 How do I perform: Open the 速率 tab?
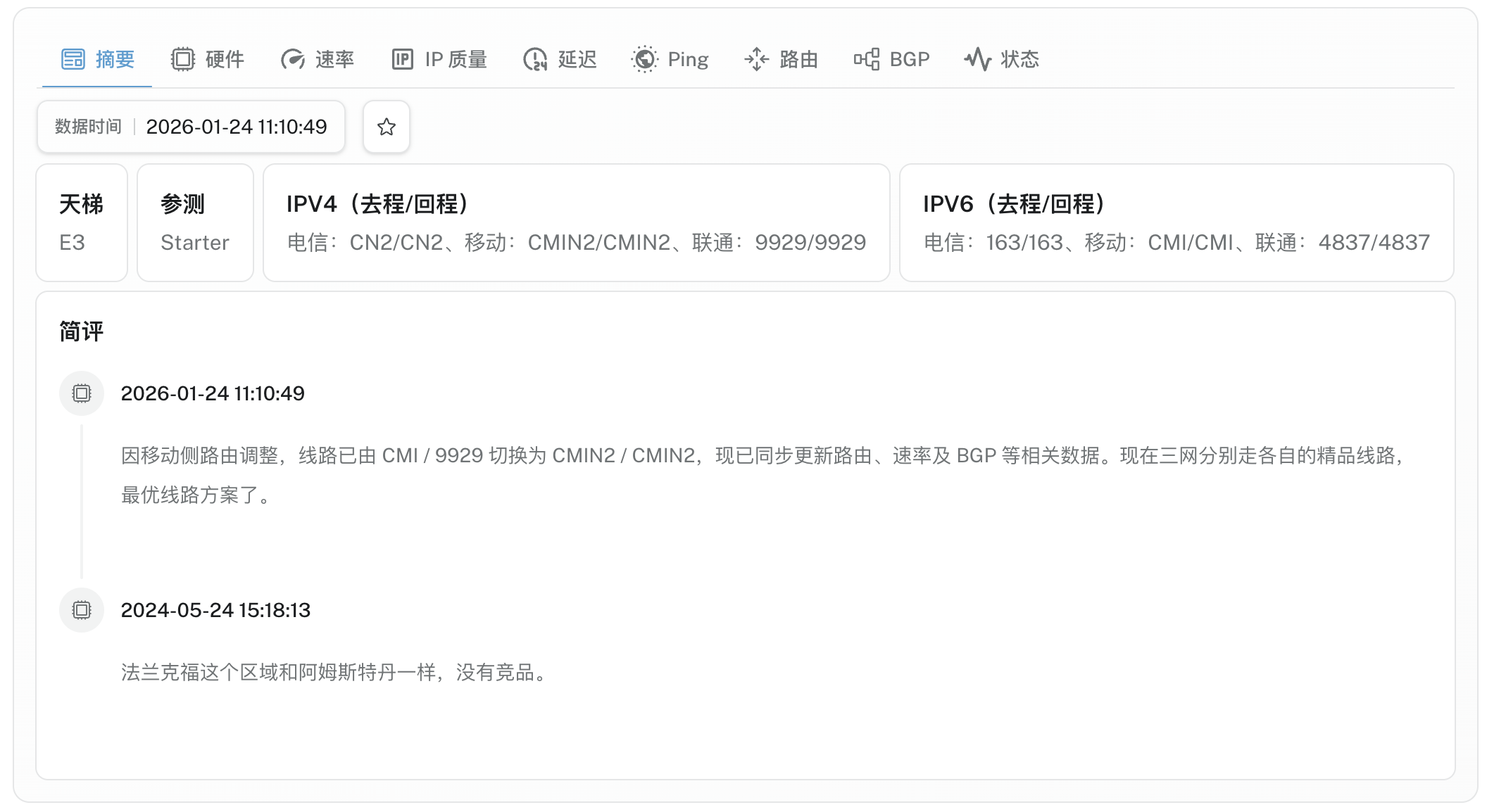point(334,59)
